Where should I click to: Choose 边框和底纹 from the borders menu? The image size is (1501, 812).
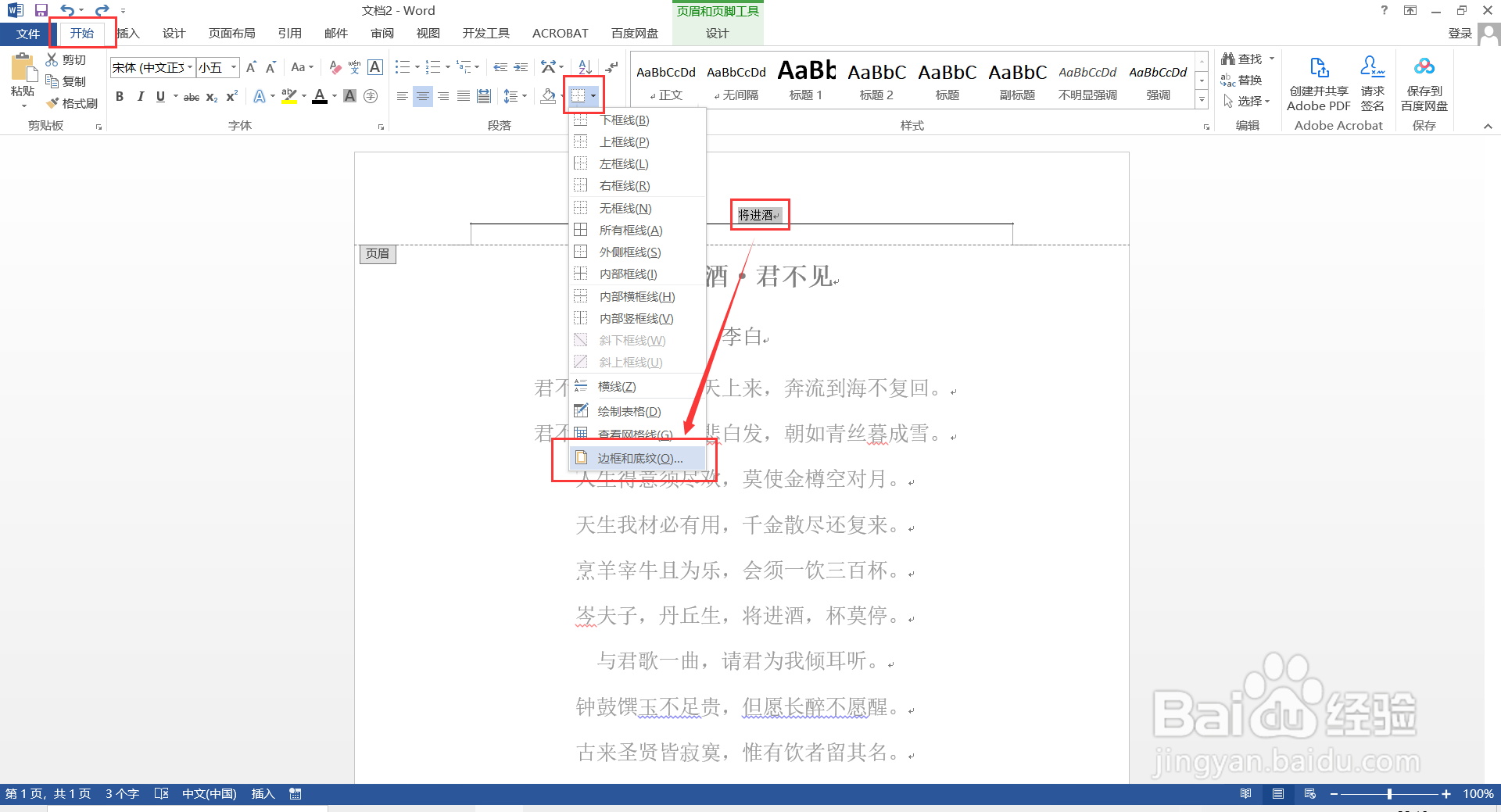[637, 458]
